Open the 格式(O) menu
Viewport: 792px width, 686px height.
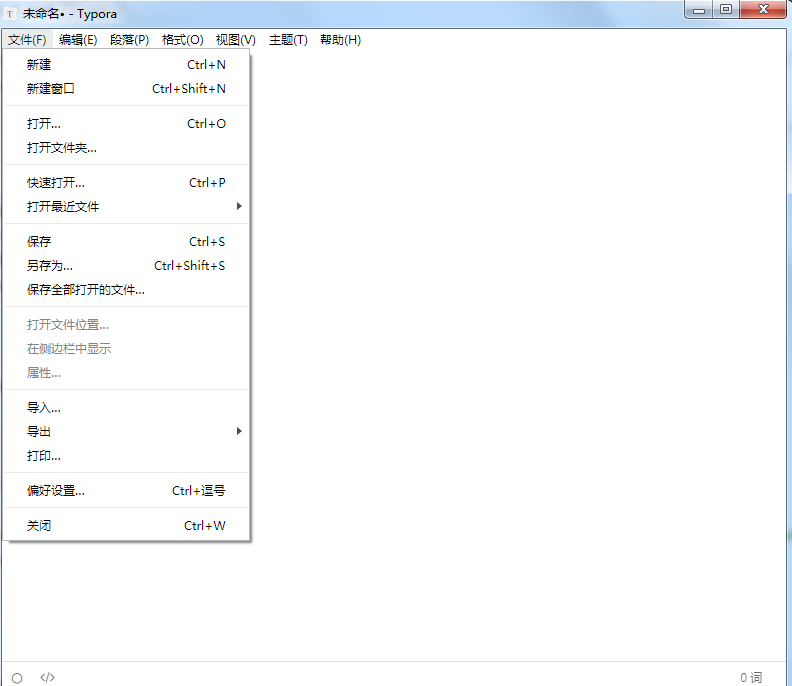pos(182,39)
